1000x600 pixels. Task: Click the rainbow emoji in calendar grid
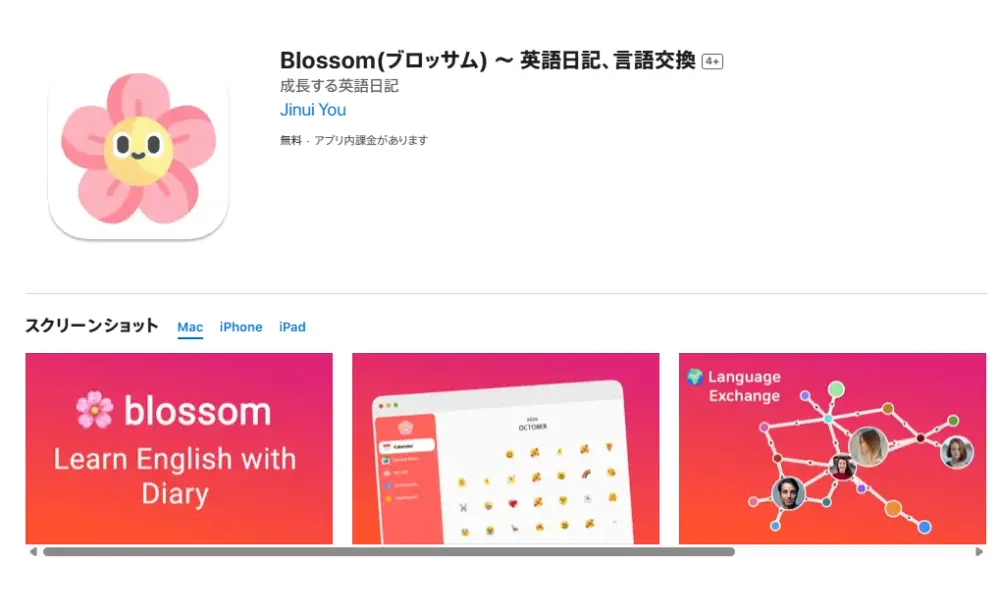(x=586, y=474)
